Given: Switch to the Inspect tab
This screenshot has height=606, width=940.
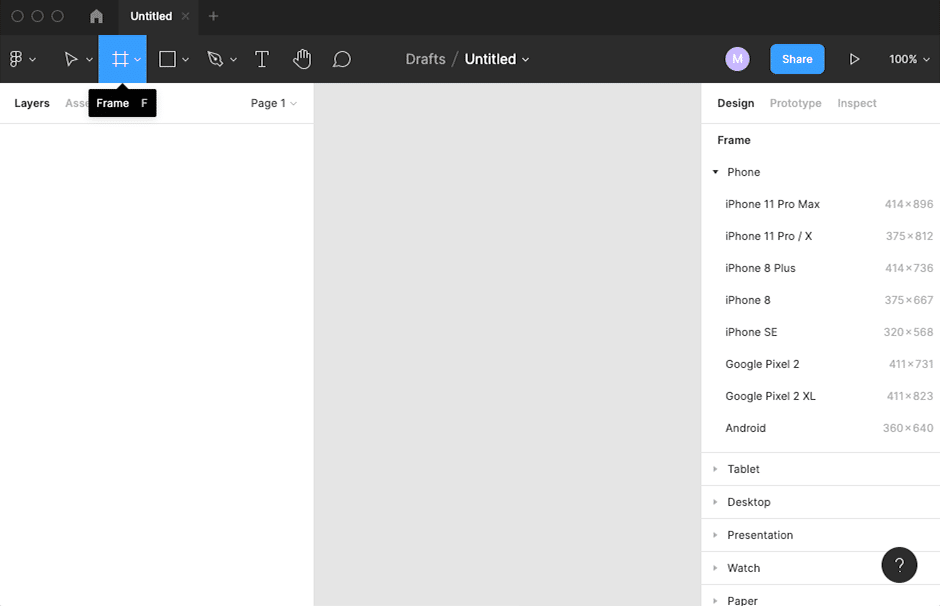Looking at the screenshot, I should tap(857, 103).
